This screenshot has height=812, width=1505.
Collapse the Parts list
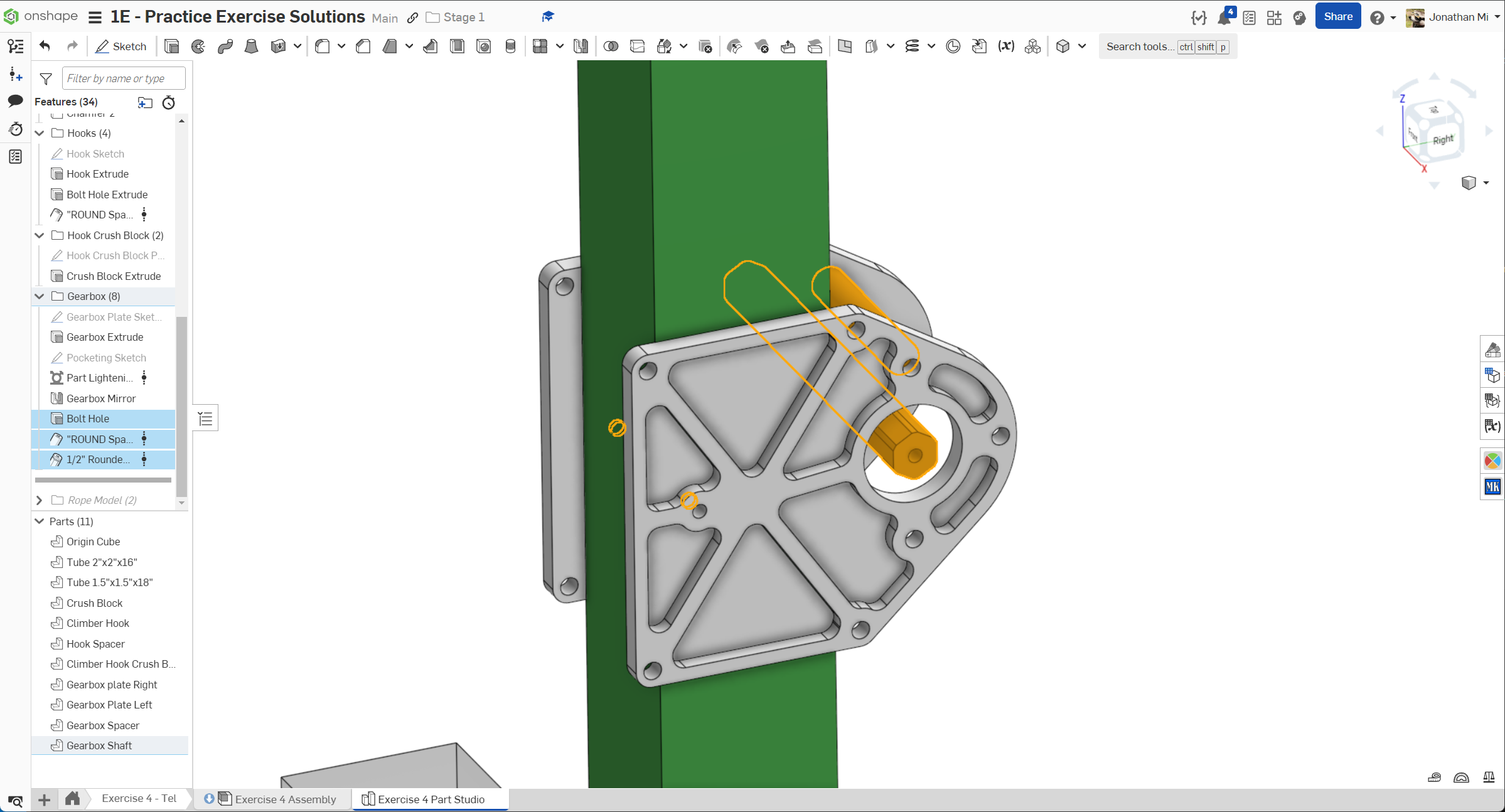[x=40, y=521]
